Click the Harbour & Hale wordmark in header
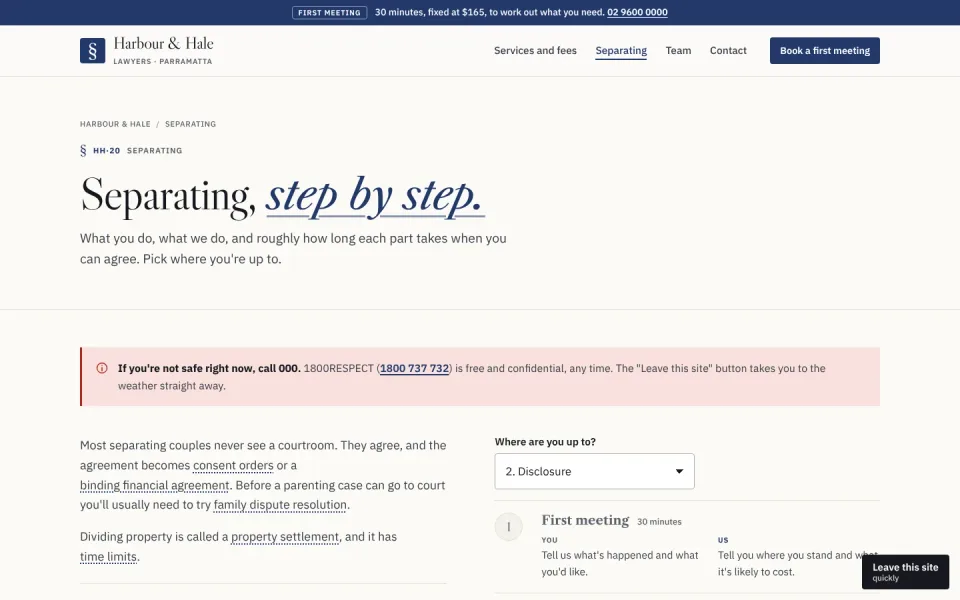Screen dimensions: 960x600 [x=163, y=43]
